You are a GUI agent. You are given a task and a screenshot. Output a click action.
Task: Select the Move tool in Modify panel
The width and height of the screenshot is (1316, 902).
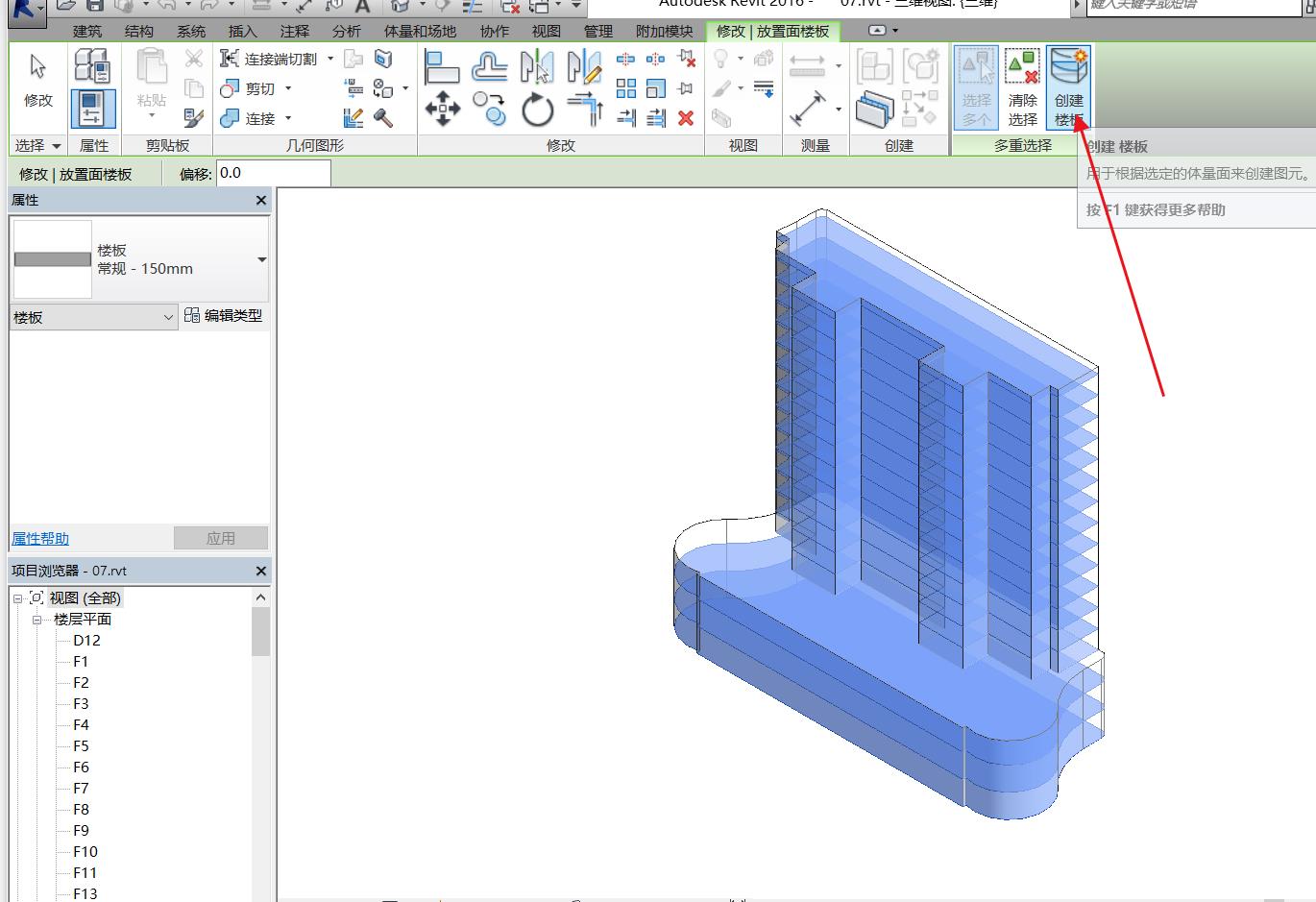point(442,109)
